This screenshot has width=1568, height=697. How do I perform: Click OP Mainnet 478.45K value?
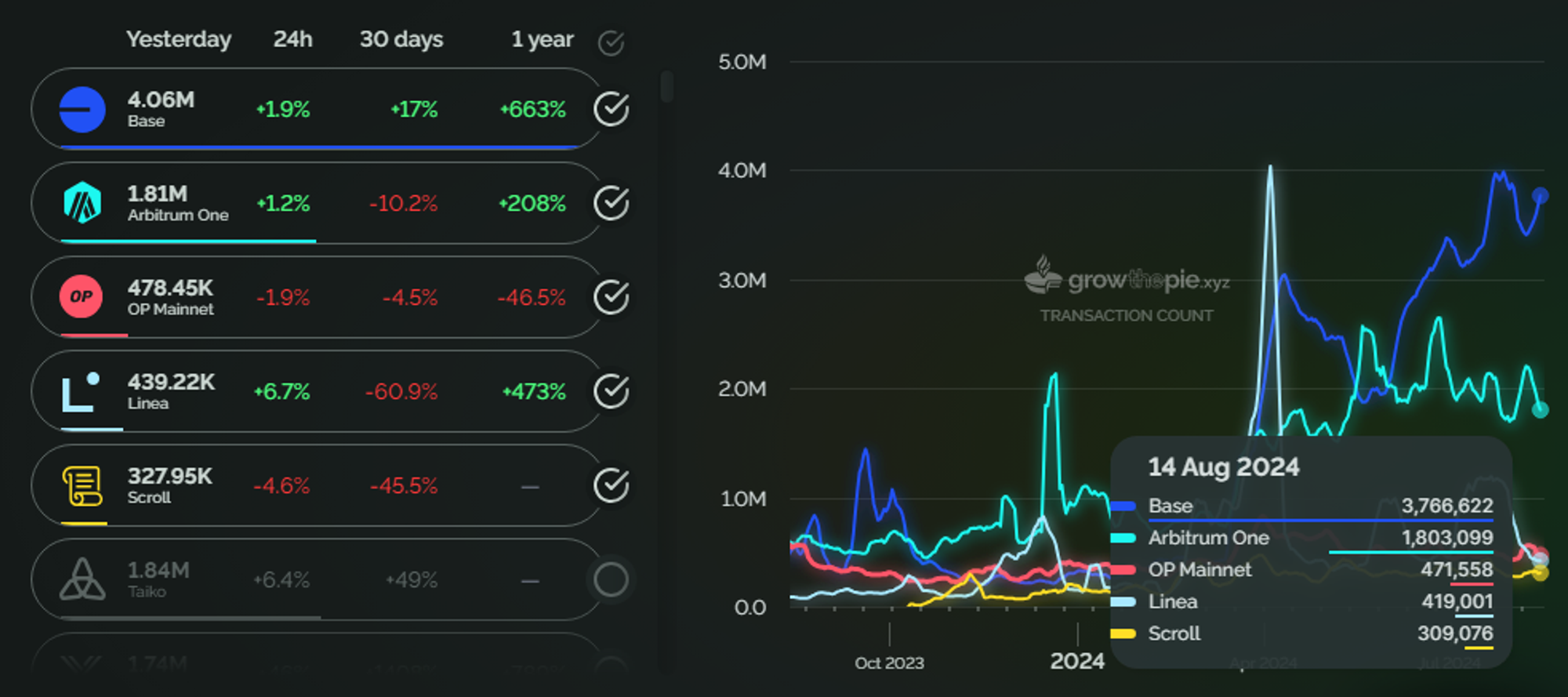[x=170, y=288]
